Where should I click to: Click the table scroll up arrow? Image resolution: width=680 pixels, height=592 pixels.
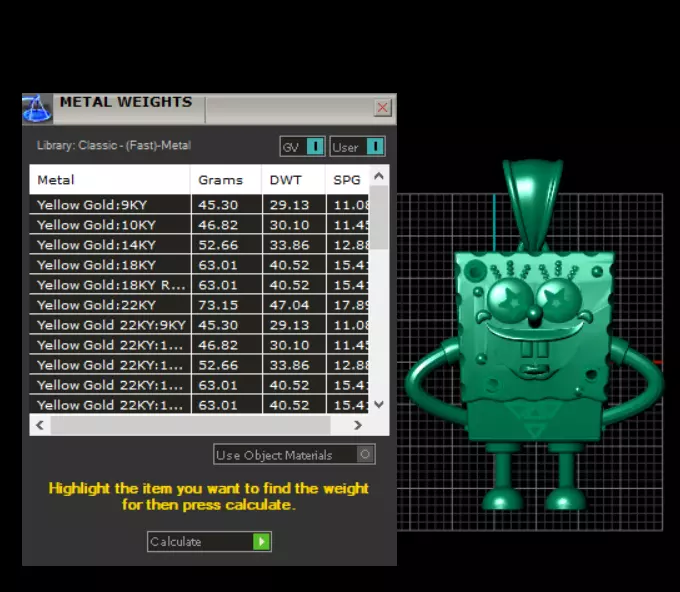[x=379, y=176]
